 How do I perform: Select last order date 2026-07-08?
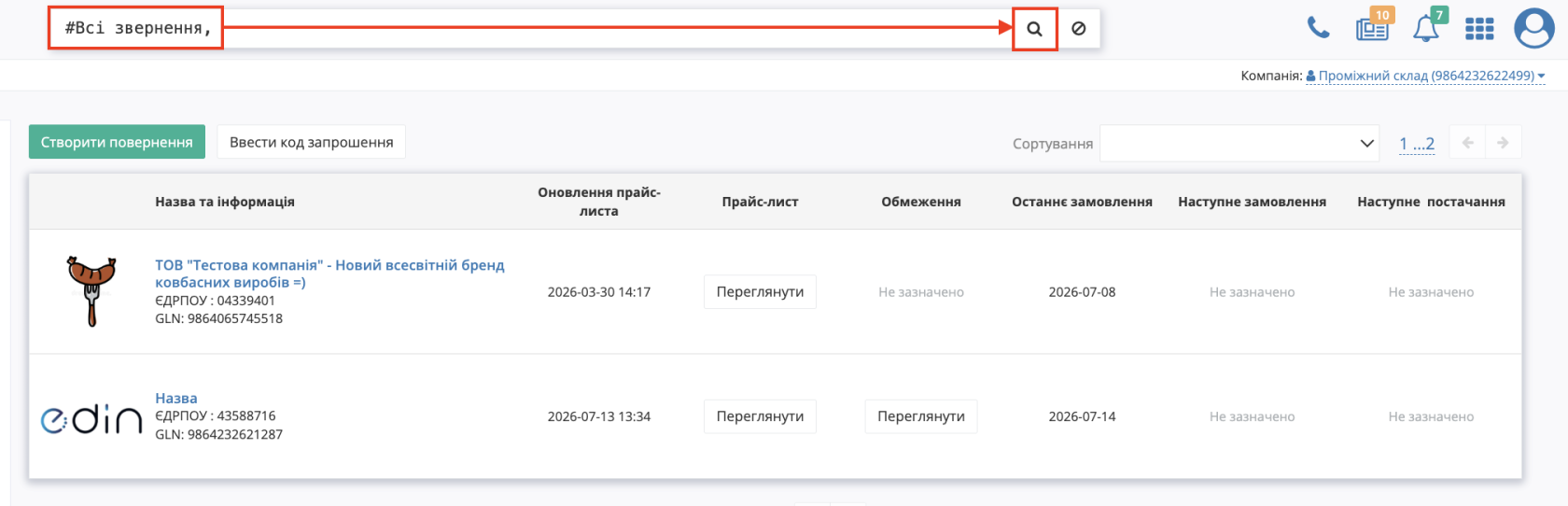click(1082, 292)
